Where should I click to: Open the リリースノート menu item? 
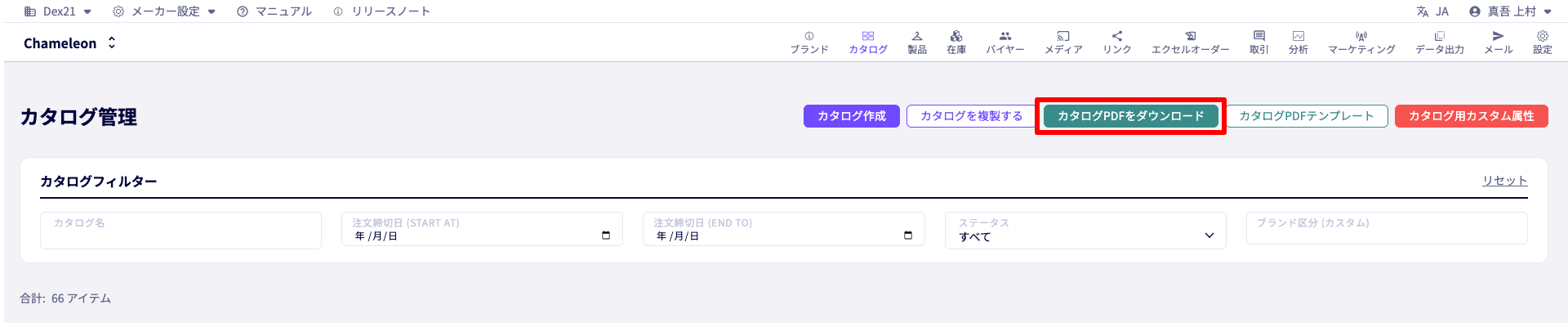(x=381, y=11)
